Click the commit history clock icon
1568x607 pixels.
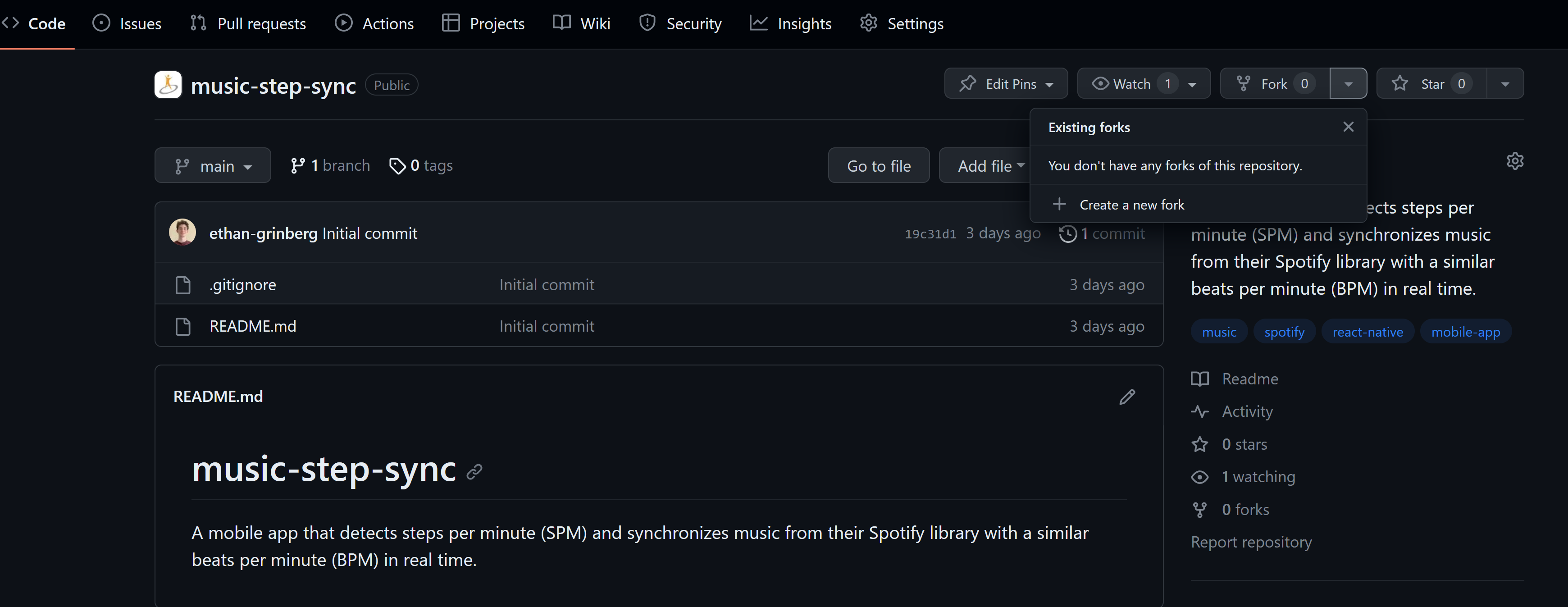tap(1068, 234)
